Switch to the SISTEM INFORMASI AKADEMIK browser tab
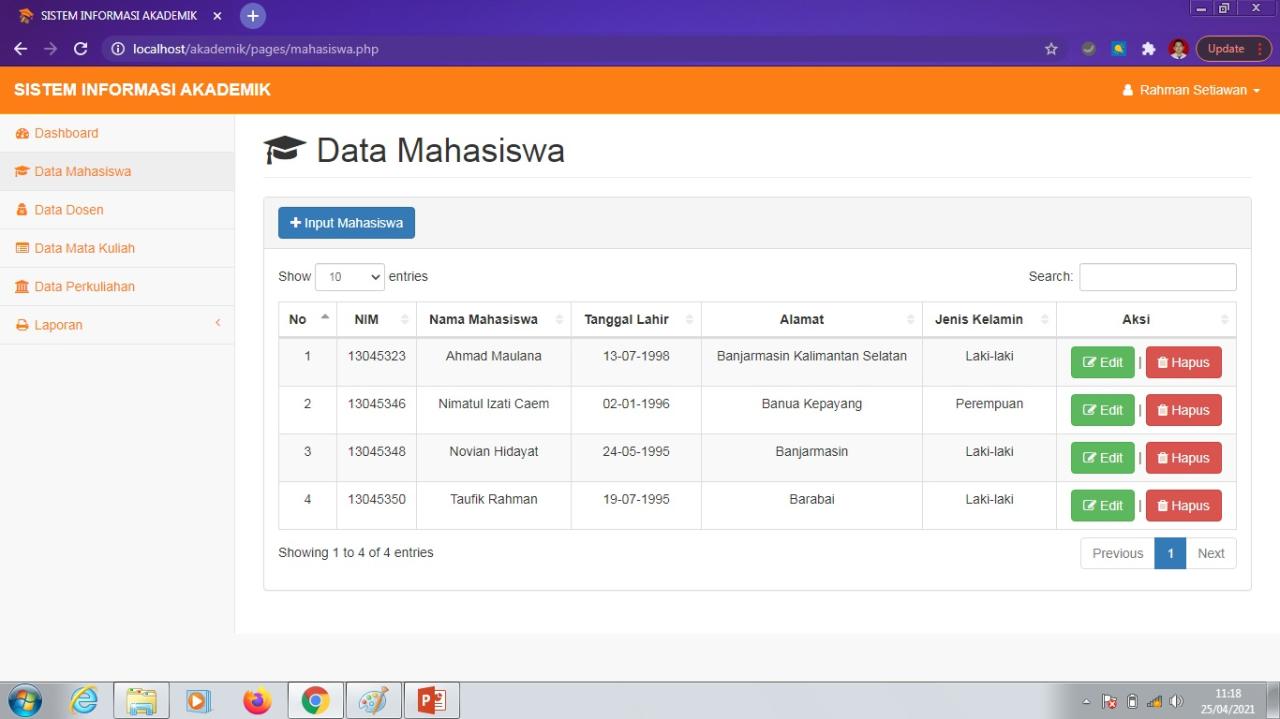 click(x=115, y=15)
